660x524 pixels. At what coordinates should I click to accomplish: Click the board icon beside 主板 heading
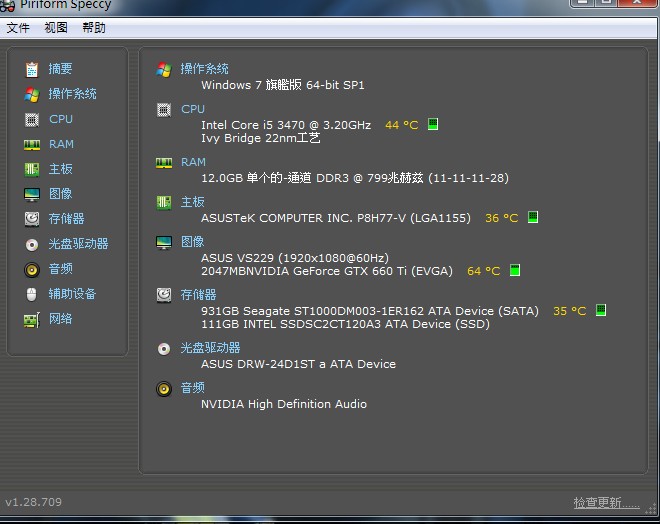(164, 203)
